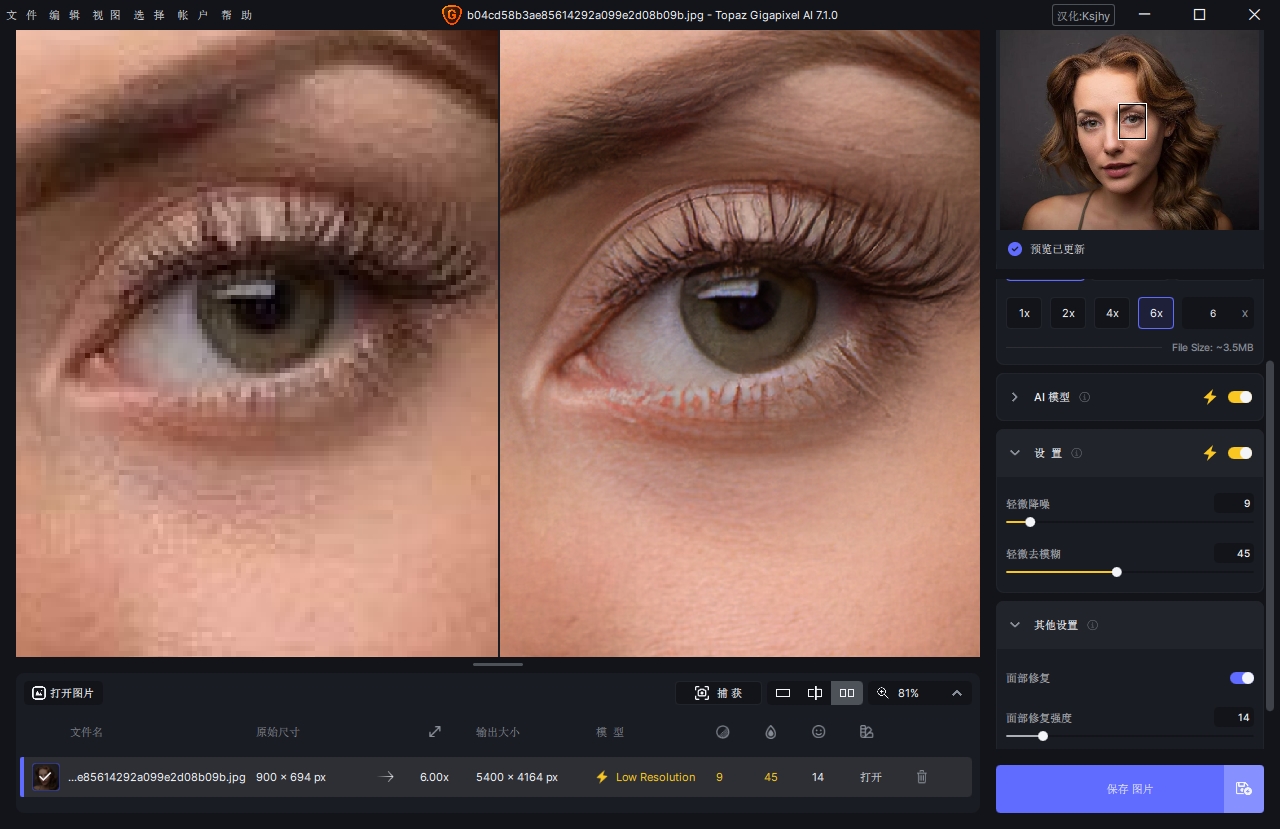Click the portrait preview navigator thumbnail

click(x=1130, y=130)
